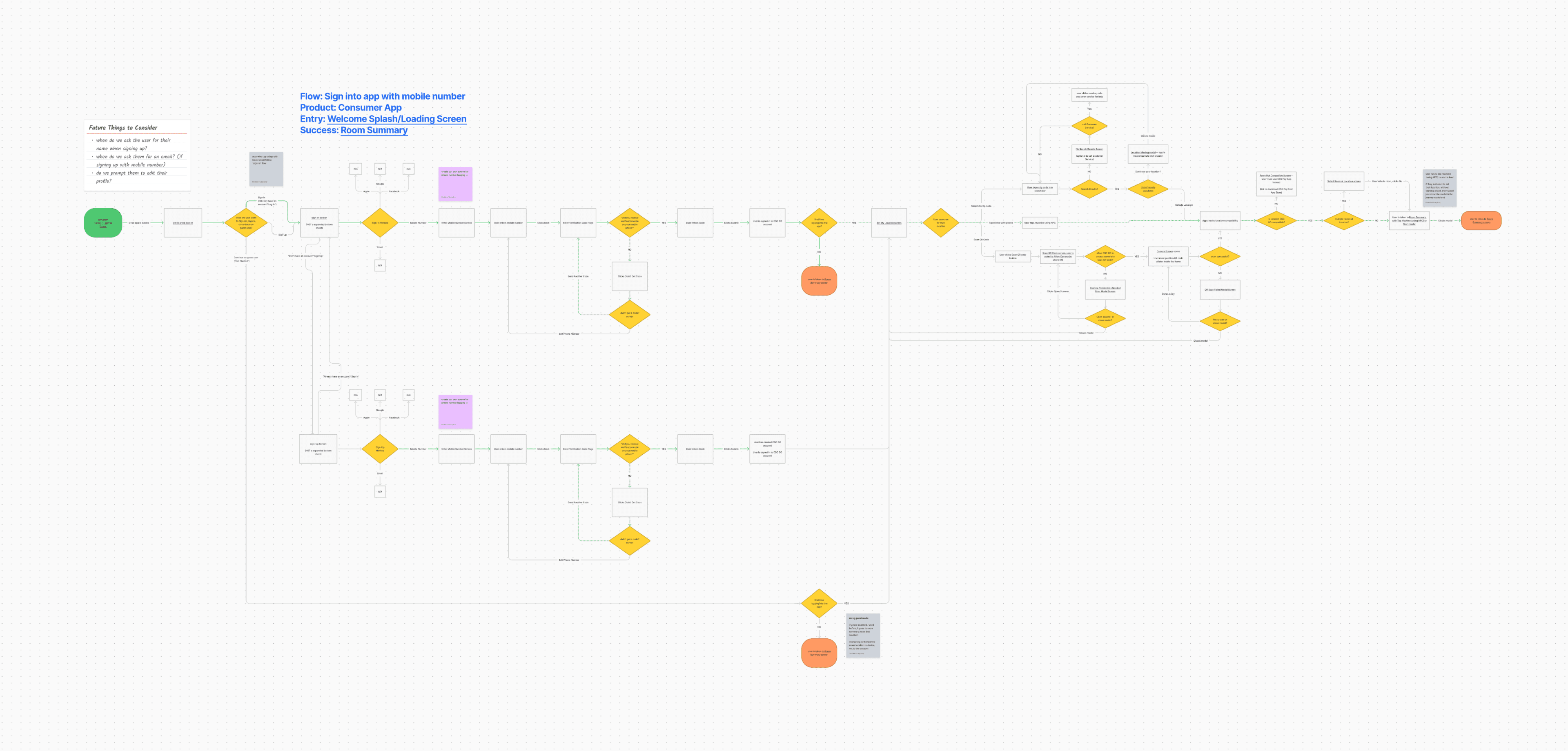This screenshot has height=751, width=1568.
Task: Select the green Welcome Splash start node
Action: (103, 223)
